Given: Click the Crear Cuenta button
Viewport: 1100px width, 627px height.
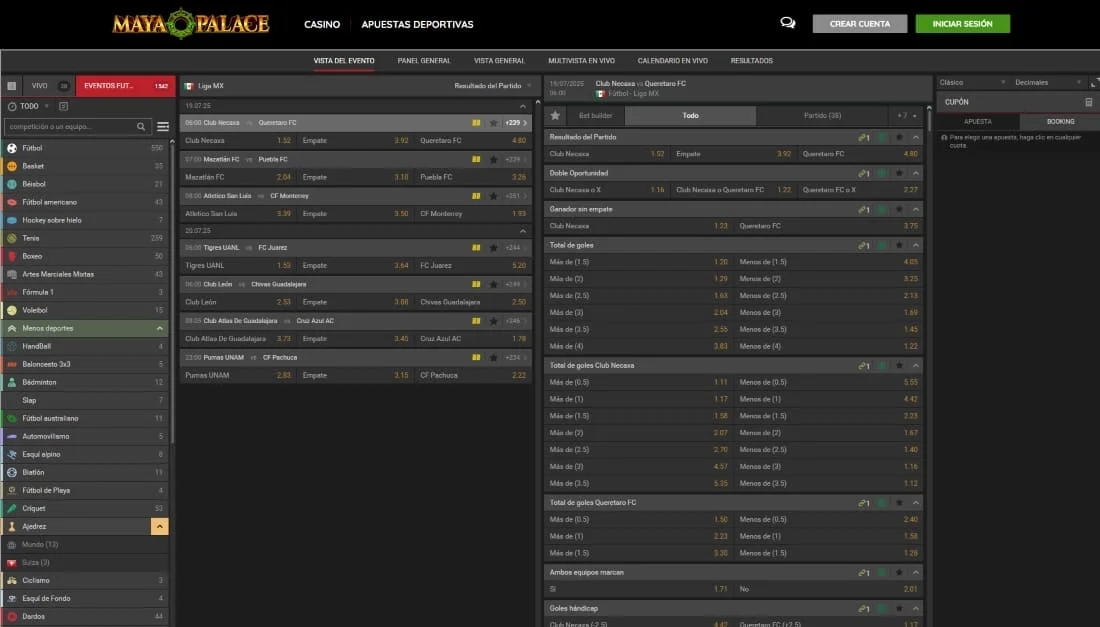Looking at the screenshot, I should pos(859,24).
